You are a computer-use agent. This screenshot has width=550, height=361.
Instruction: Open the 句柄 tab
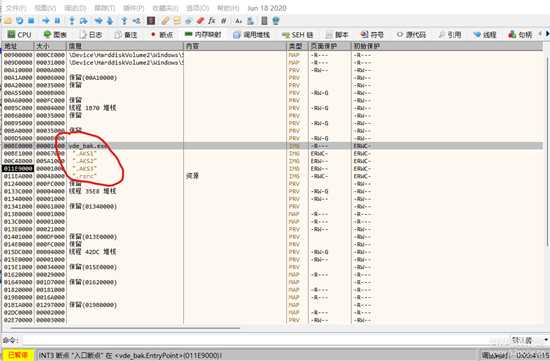coord(521,34)
